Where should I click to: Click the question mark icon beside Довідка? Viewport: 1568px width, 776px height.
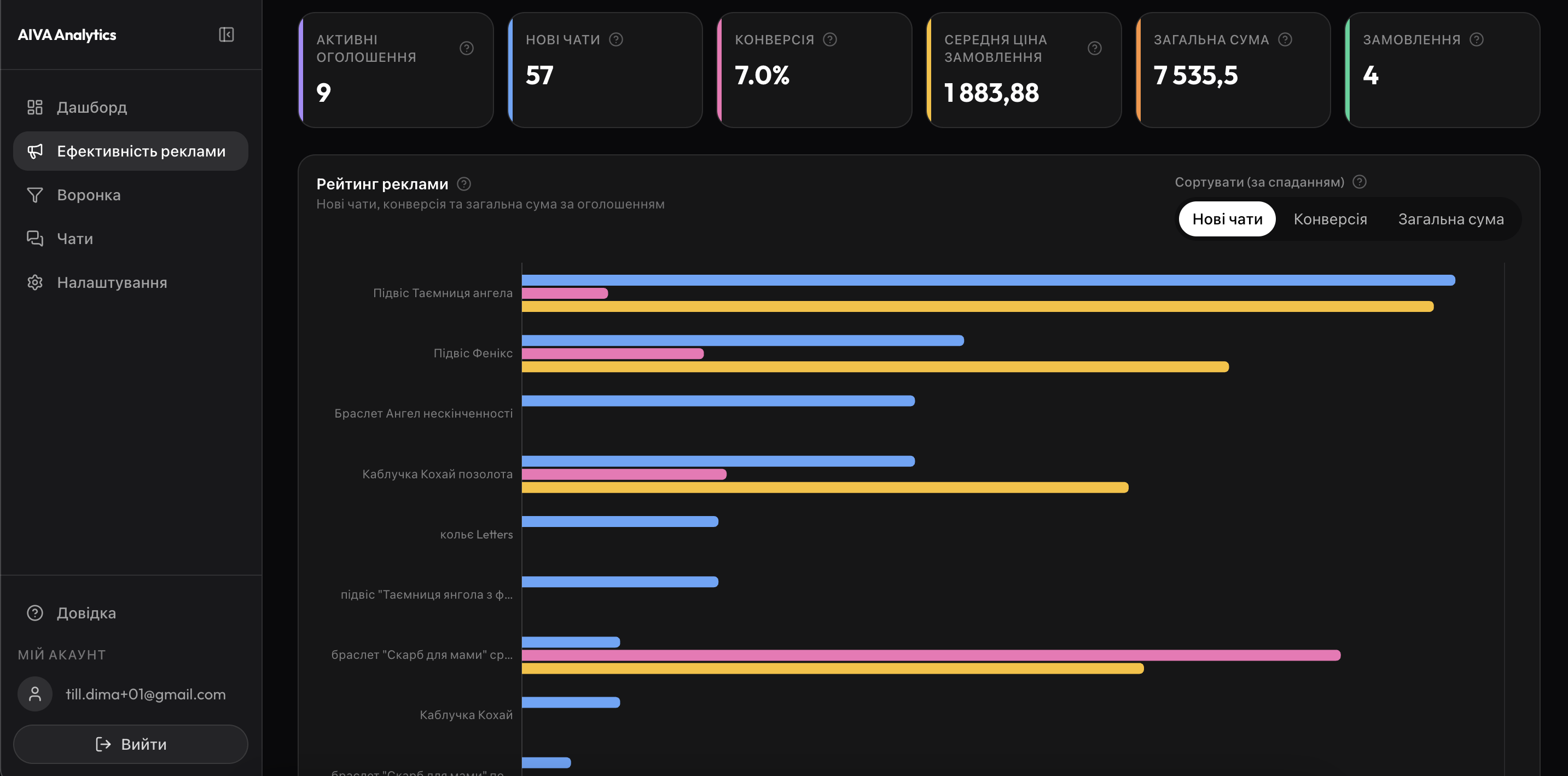click(x=34, y=613)
